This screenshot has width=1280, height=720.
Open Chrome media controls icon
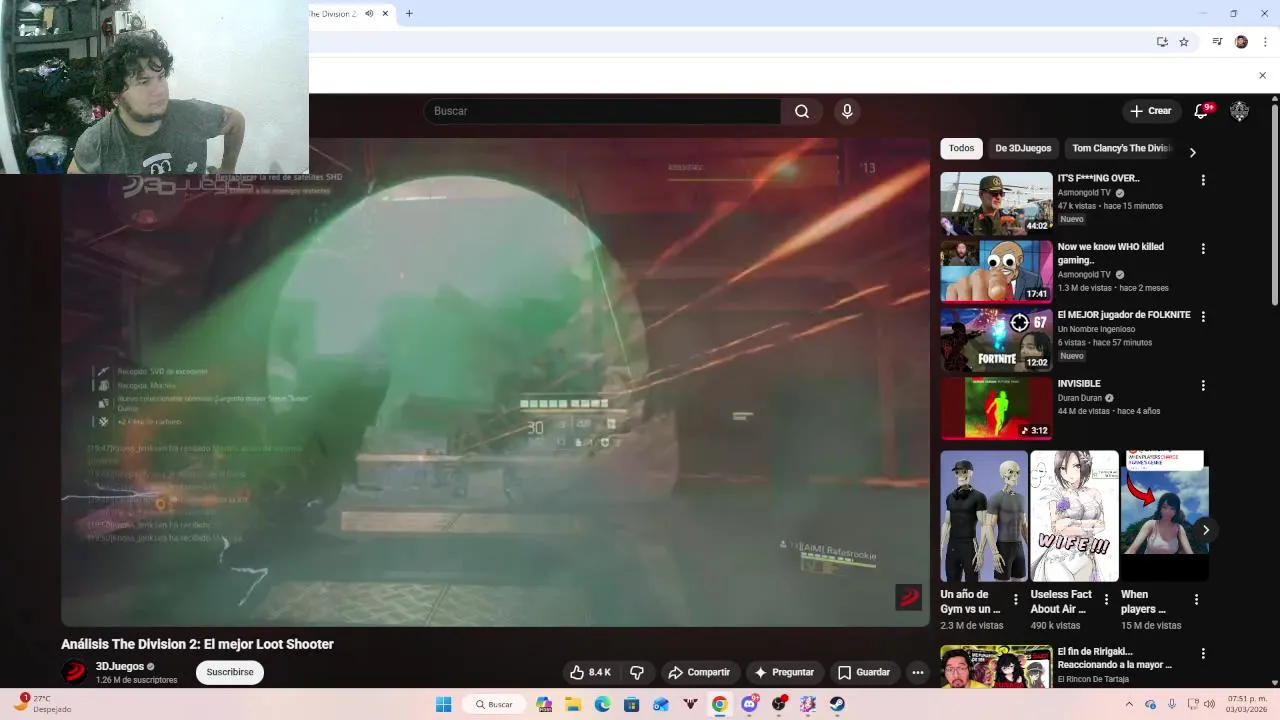pos(1217,42)
